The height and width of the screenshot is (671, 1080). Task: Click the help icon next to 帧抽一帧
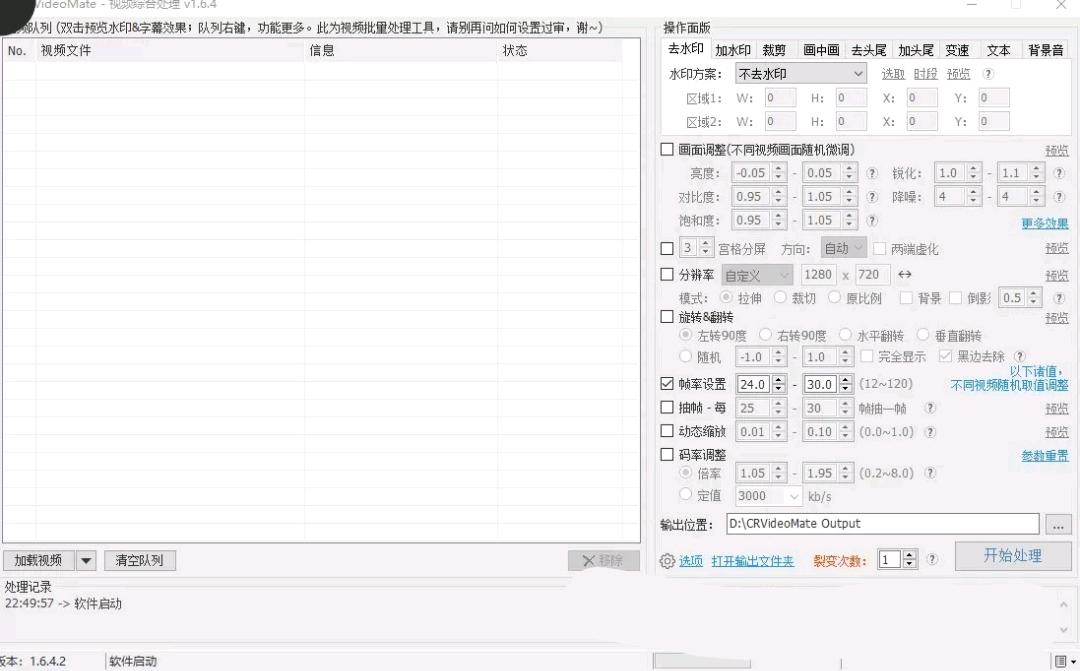(929, 408)
